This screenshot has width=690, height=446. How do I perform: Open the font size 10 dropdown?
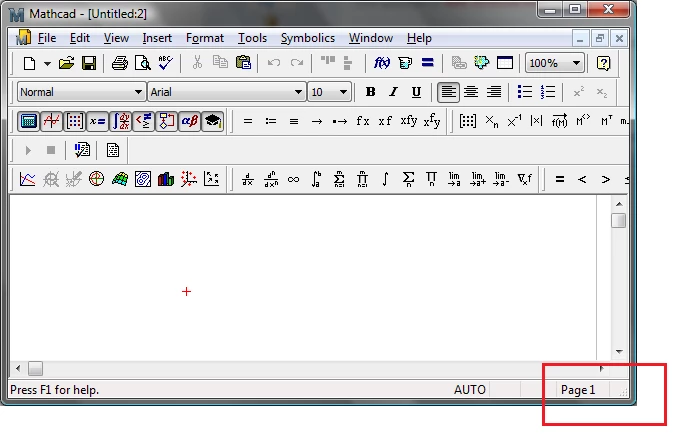coord(343,92)
